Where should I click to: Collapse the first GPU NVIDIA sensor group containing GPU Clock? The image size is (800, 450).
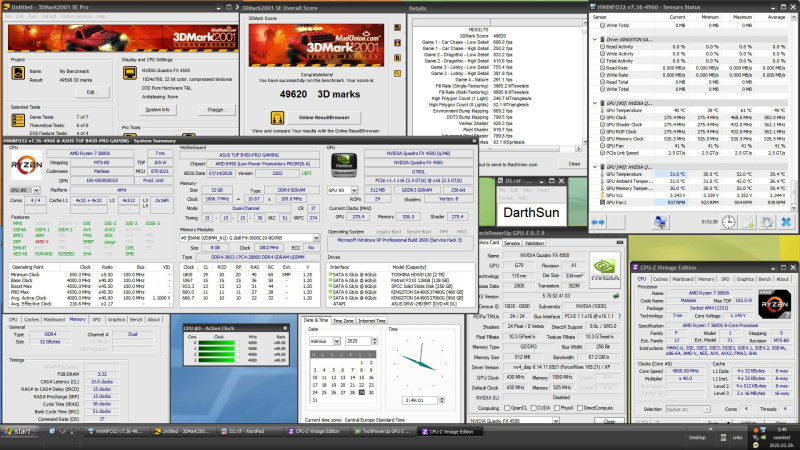point(595,103)
